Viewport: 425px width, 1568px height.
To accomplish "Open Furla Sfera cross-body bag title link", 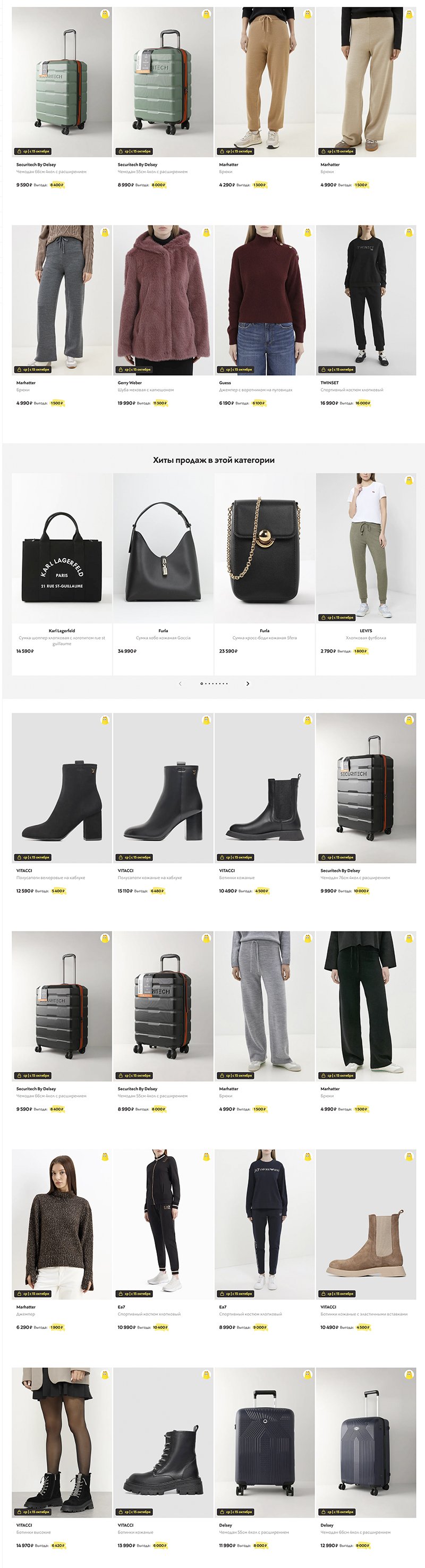I will pyautogui.click(x=264, y=638).
